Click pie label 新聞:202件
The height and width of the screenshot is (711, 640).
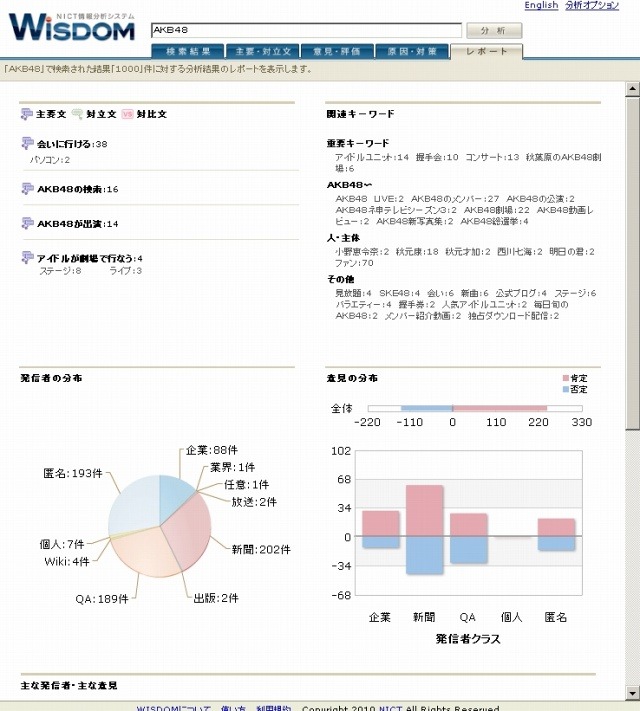(x=261, y=550)
